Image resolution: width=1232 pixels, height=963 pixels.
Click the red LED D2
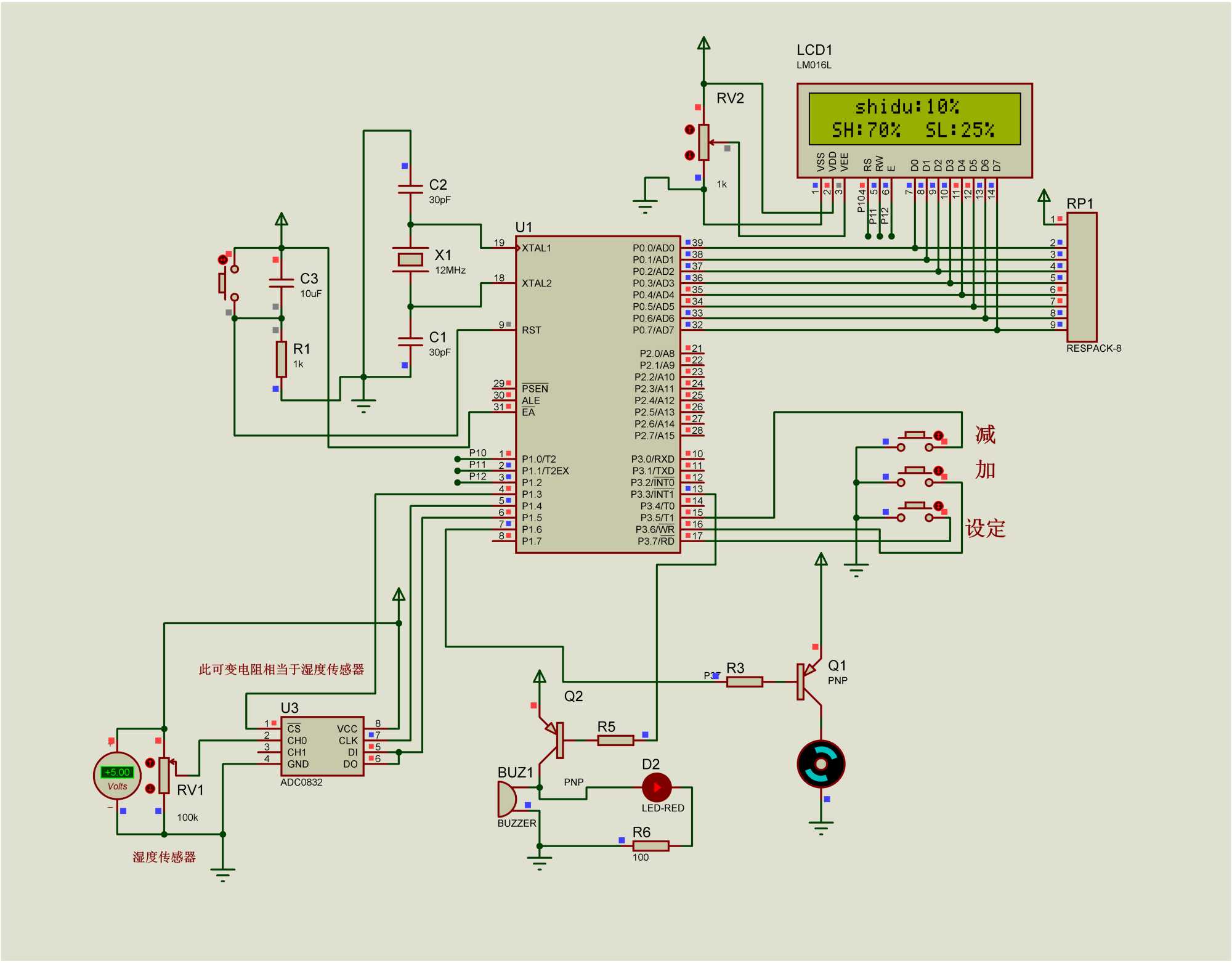(657, 787)
